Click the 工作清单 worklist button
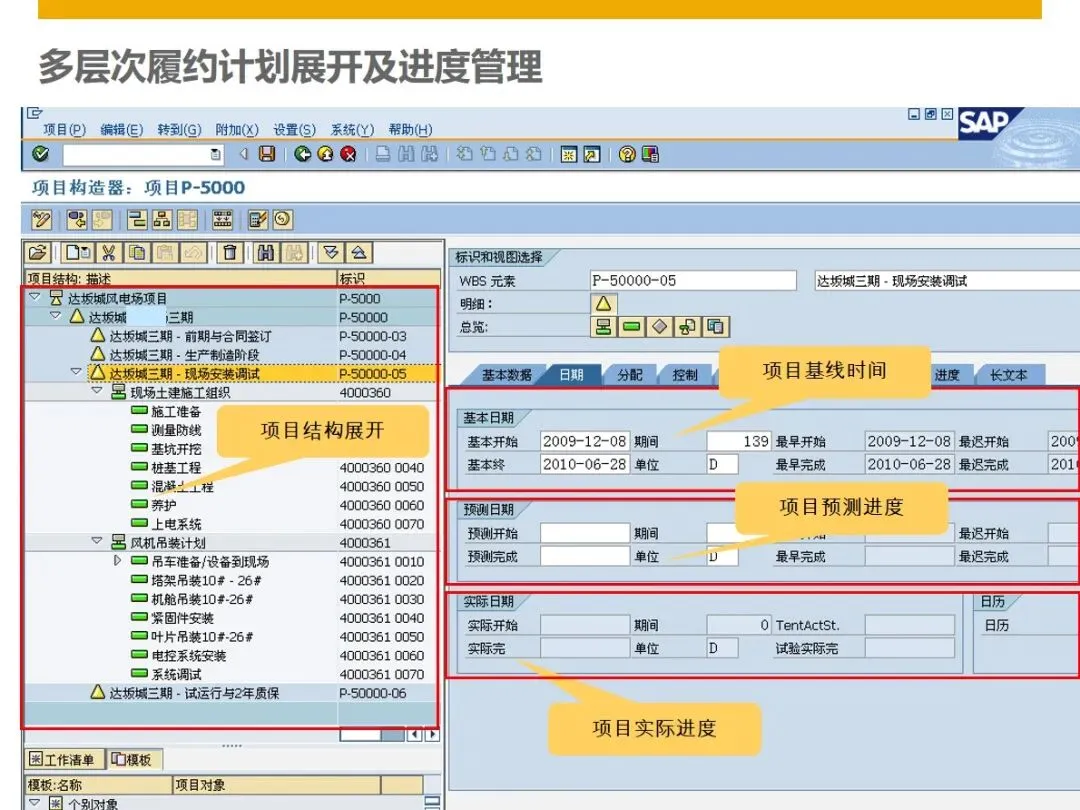 63,760
